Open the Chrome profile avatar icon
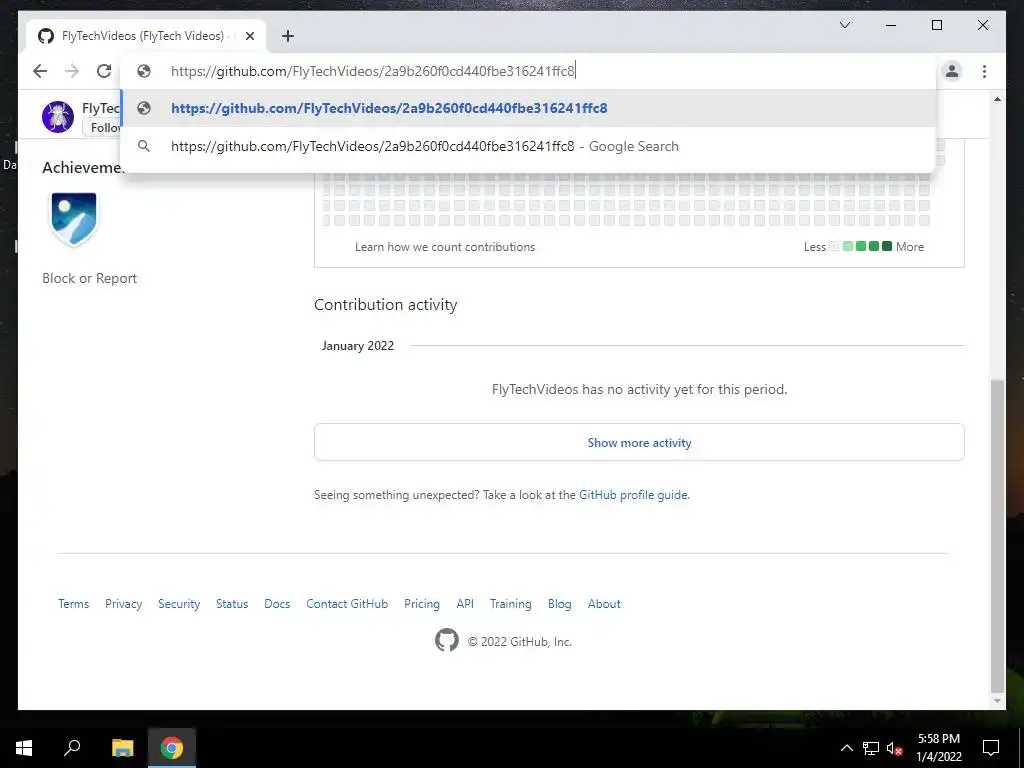Viewport: 1024px width, 768px height. pyautogui.click(x=952, y=71)
